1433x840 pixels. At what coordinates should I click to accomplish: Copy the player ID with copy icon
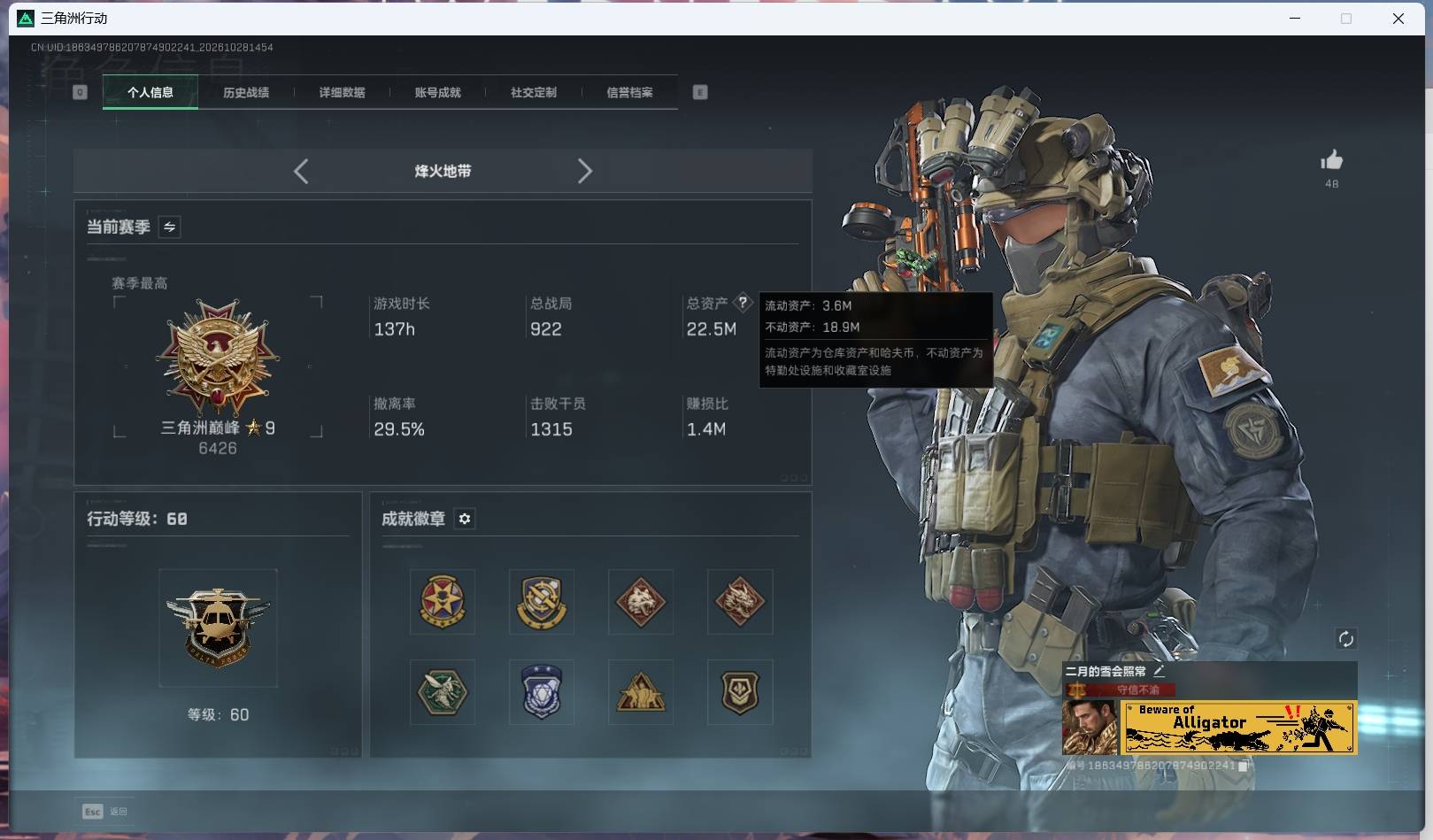tap(1243, 766)
